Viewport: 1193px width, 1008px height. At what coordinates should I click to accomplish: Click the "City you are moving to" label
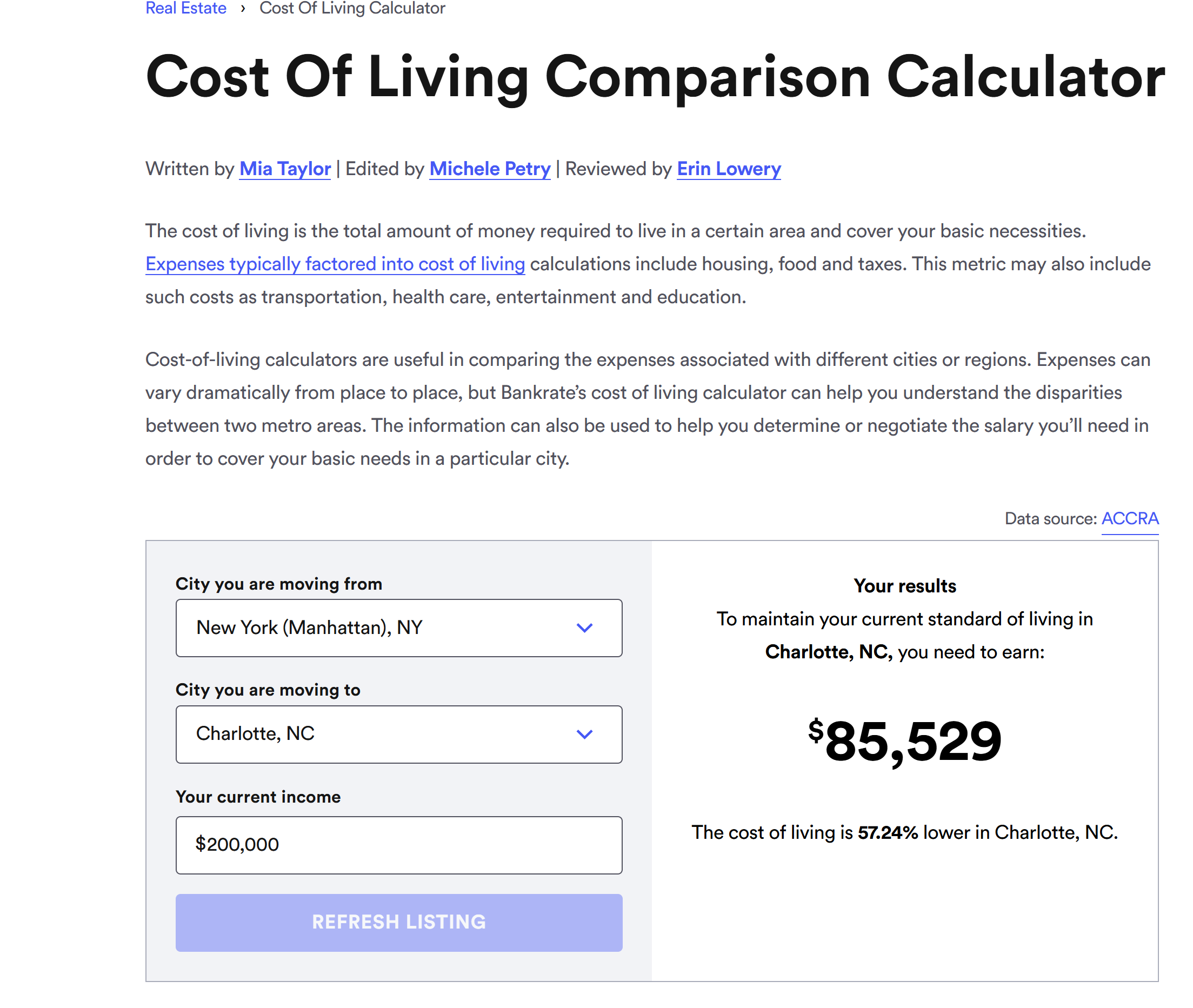268,690
